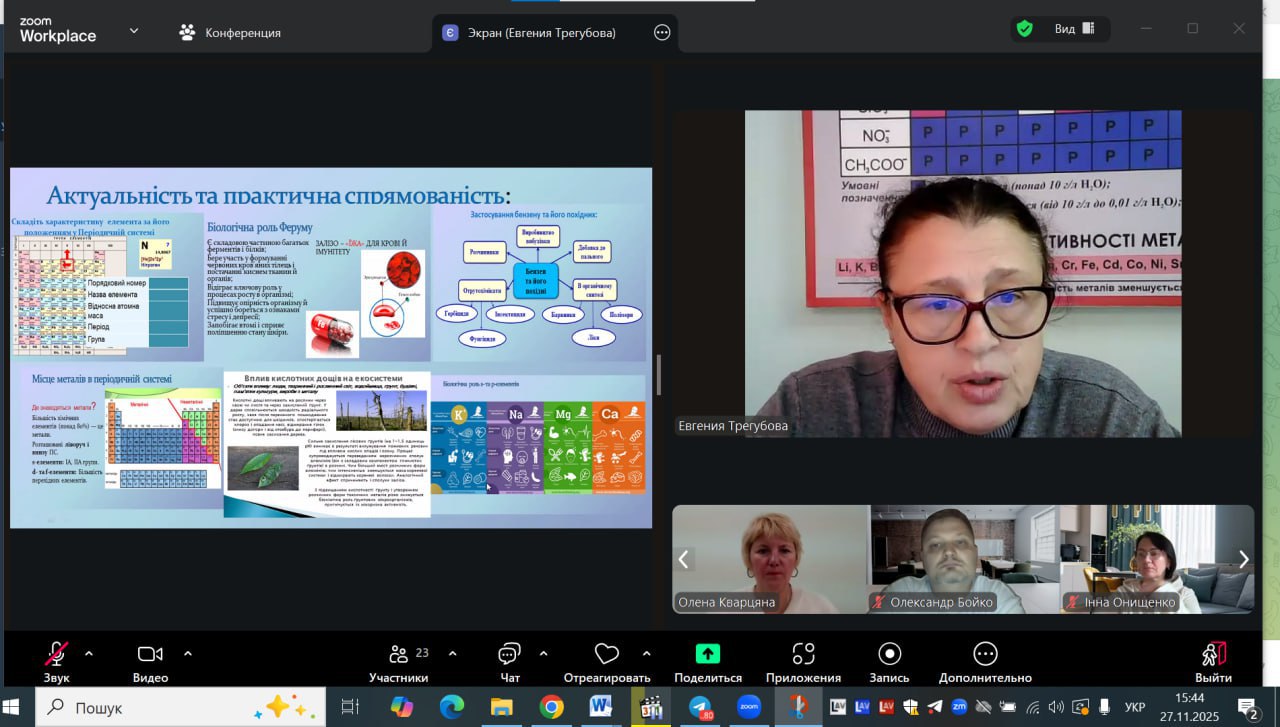The height and width of the screenshot is (727, 1280).
Task: Switch to the Конференция tab
Action: click(x=230, y=32)
